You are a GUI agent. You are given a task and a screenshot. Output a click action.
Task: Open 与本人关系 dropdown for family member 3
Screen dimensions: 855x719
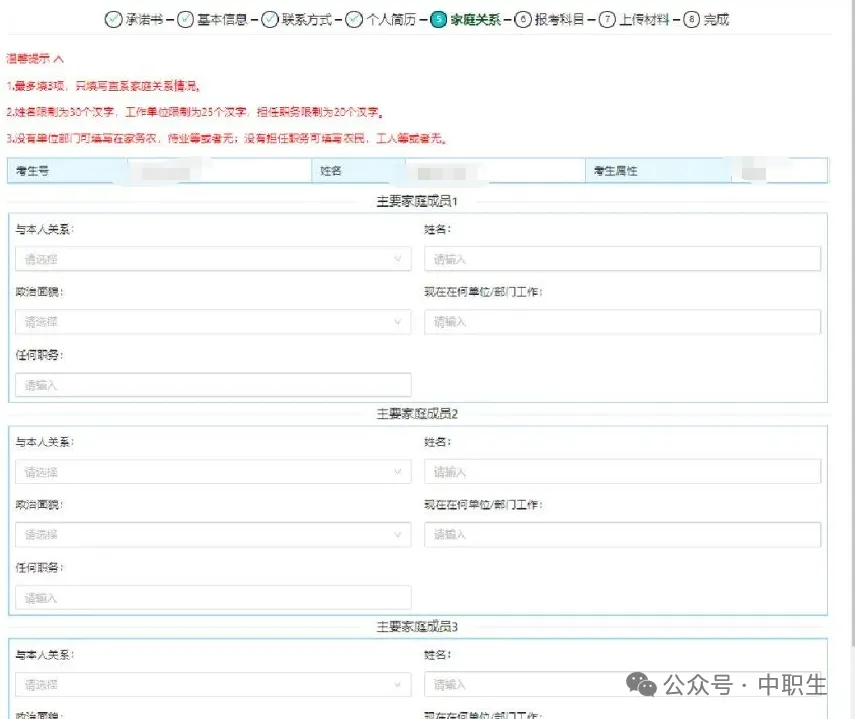click(x=213, y=684)
